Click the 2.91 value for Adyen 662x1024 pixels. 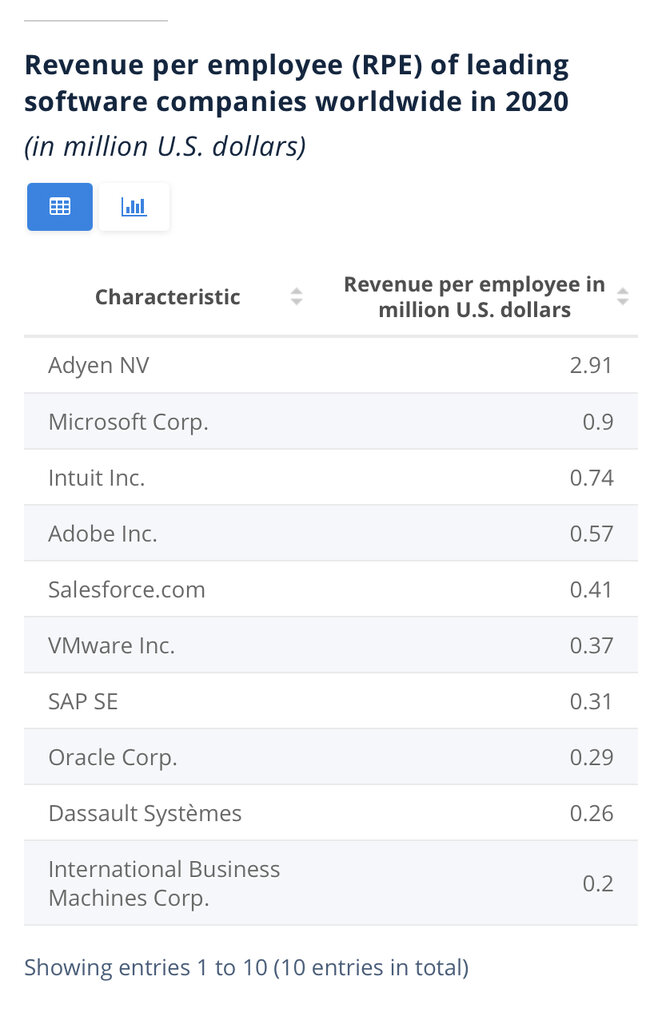tap(591, 365)
